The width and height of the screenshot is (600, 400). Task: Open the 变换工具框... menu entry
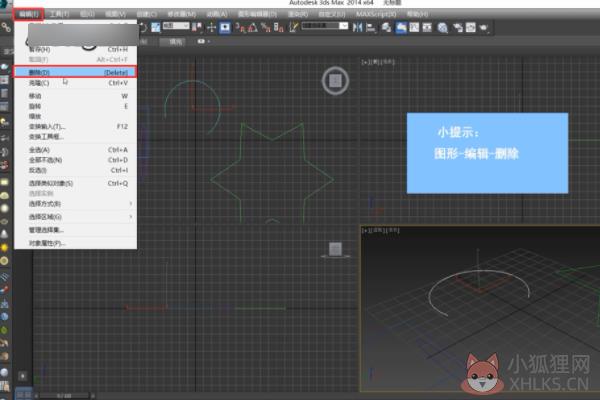coord(75,137)
